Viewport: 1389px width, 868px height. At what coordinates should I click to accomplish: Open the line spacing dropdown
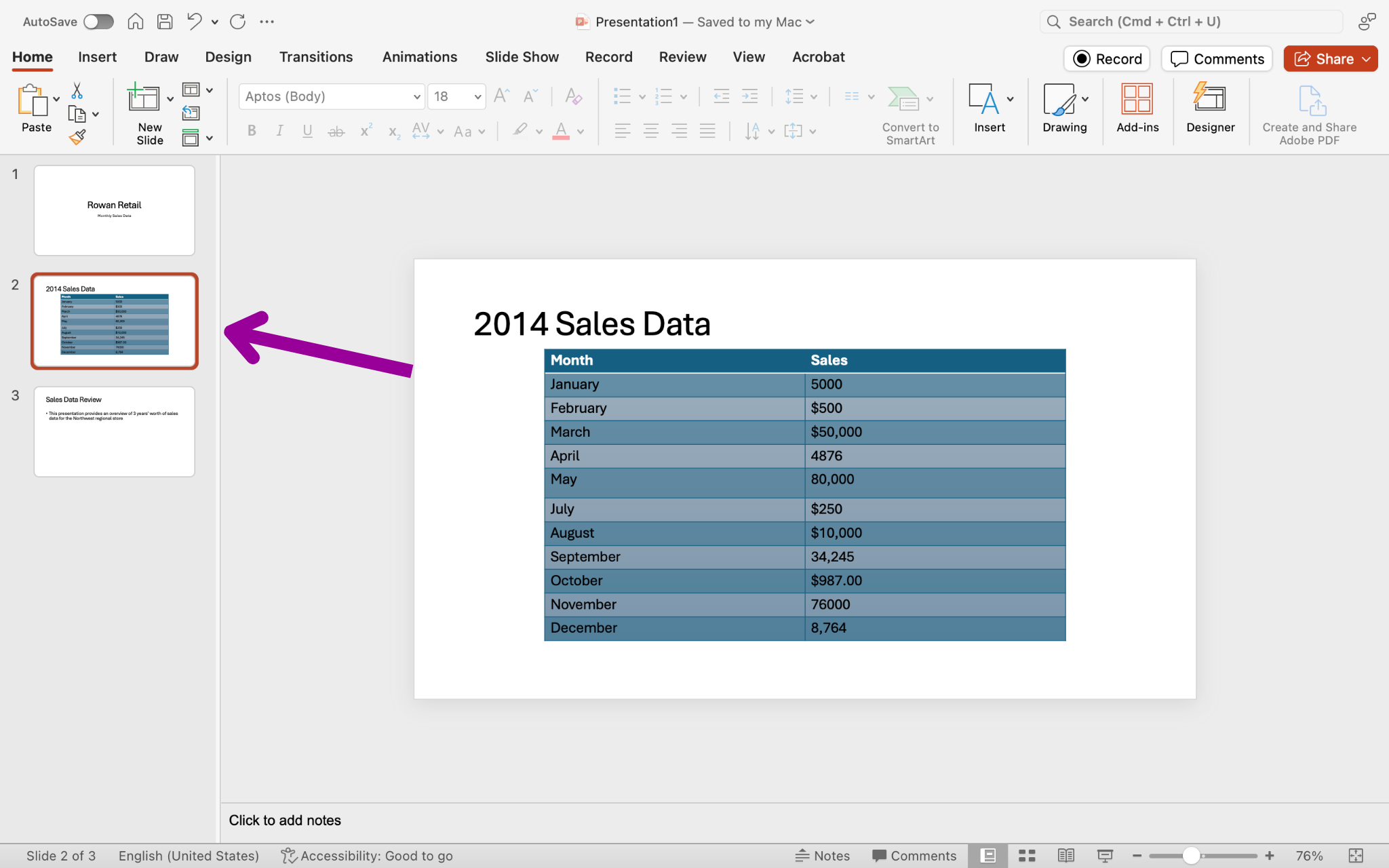point(800,96)
